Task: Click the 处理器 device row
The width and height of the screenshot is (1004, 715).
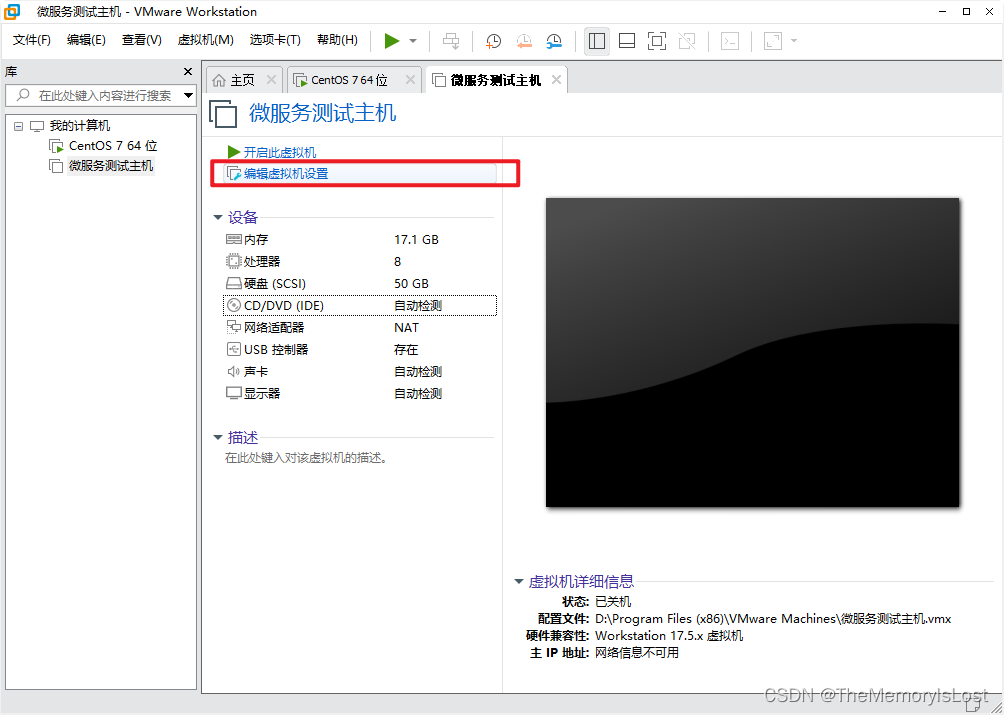Action: [360, 261]
